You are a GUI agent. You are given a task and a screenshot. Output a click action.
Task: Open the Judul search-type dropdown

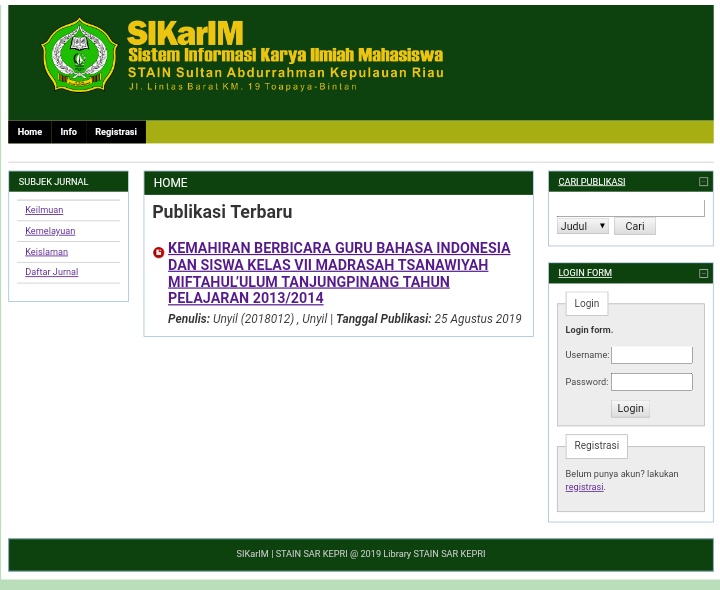(x=583, y=226)
